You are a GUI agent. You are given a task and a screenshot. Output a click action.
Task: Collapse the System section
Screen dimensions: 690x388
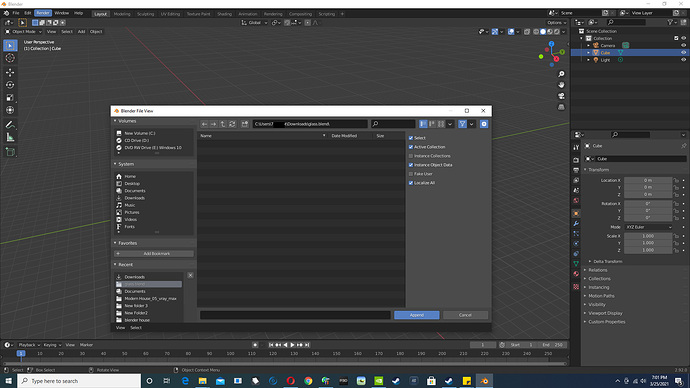tap(125, 164)
